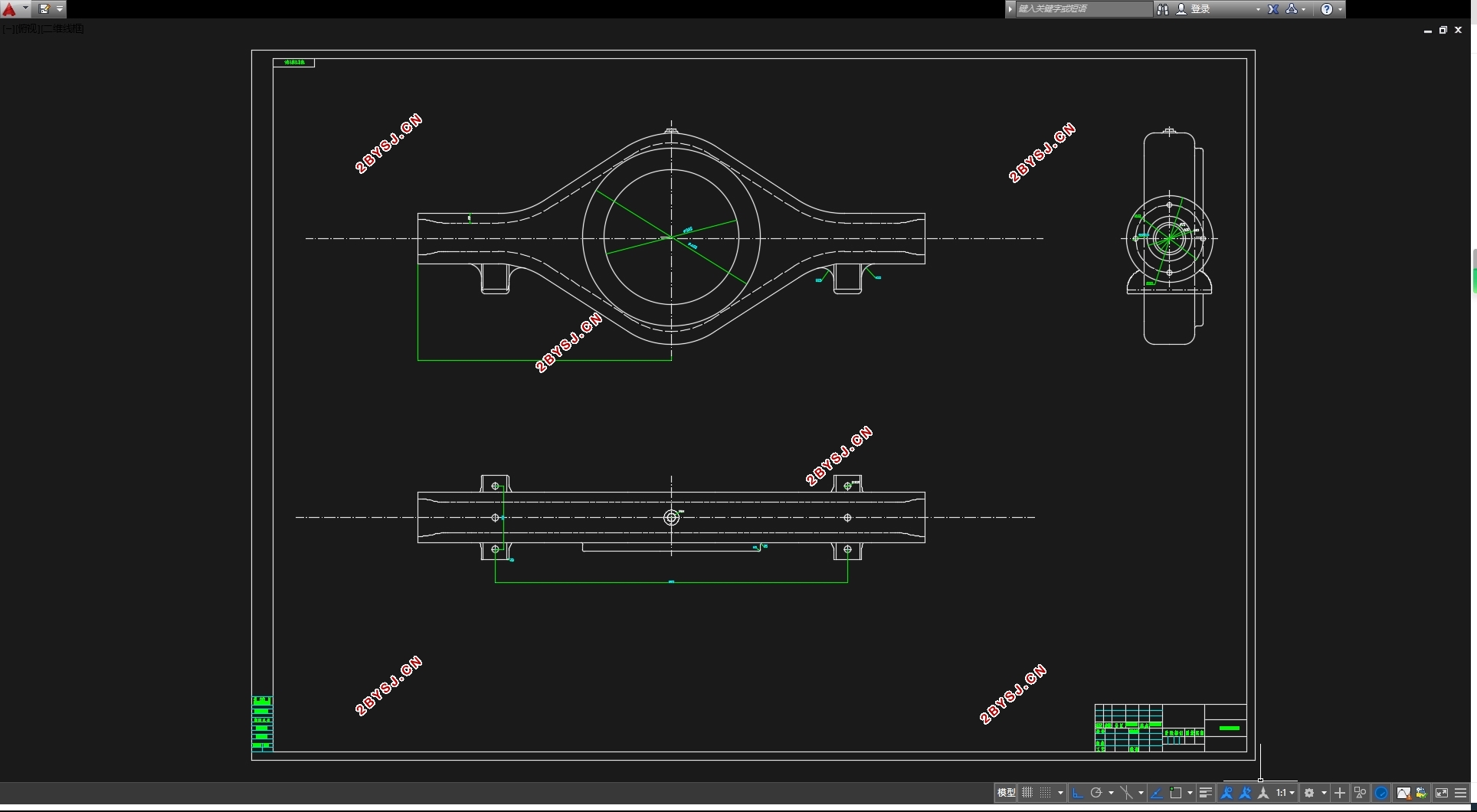Image resolution: width=1477 pixels, height=812 pixels.
Task: Select the title block table at bottom right
Action: tap(1171, 728)
